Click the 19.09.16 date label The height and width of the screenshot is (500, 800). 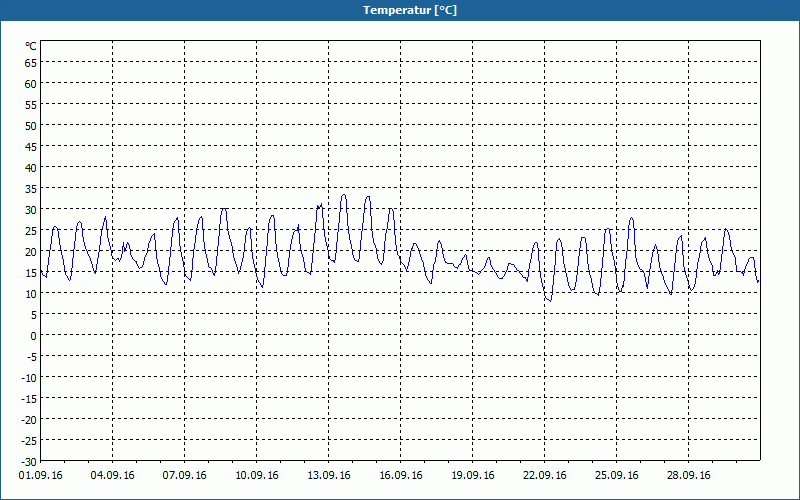click(x=472, y=476)
